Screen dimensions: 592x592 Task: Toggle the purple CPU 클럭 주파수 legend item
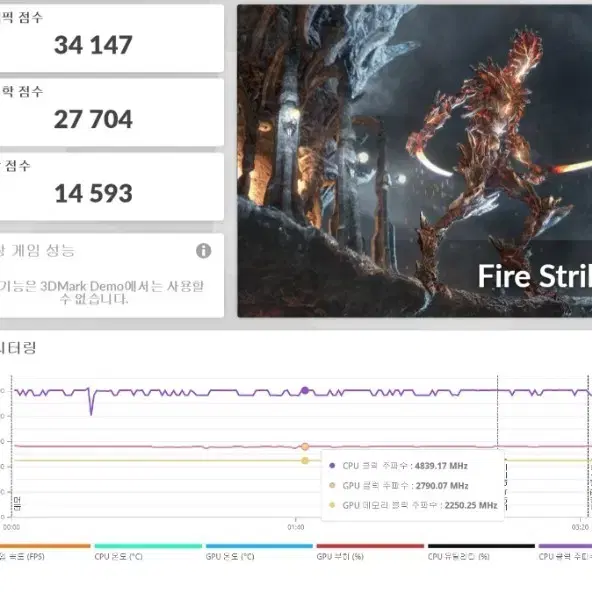click(x=565, y=552)
